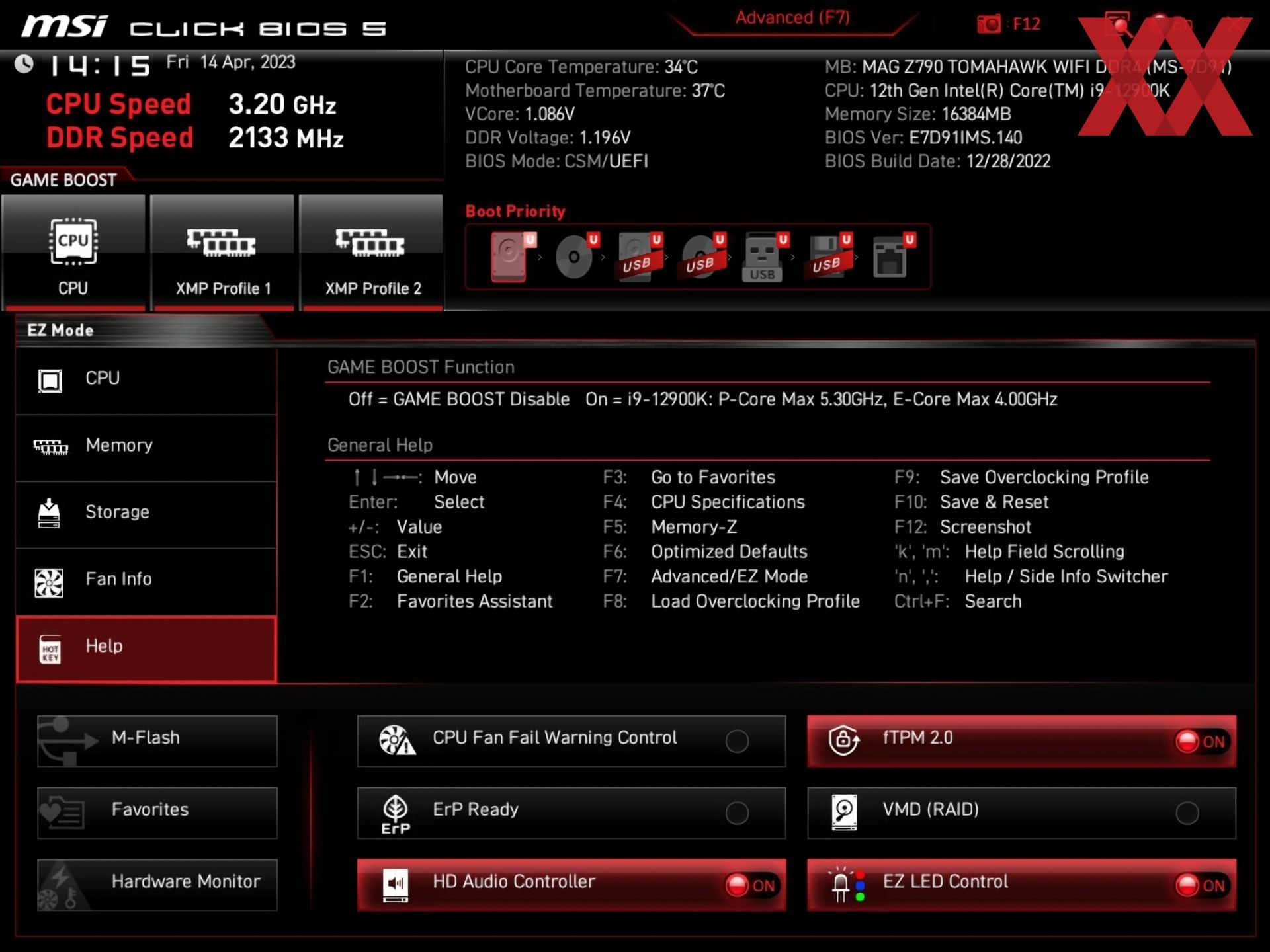Screen dimensions: 1270x952
Task: Turn off fTPM 2.0 toggle
Action: [1201, 741]
